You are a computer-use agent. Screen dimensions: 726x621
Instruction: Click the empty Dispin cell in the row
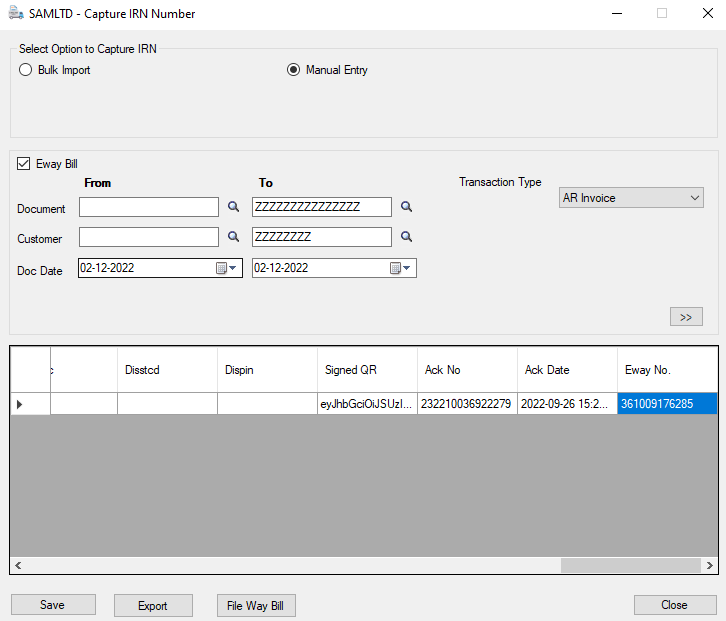267,404
